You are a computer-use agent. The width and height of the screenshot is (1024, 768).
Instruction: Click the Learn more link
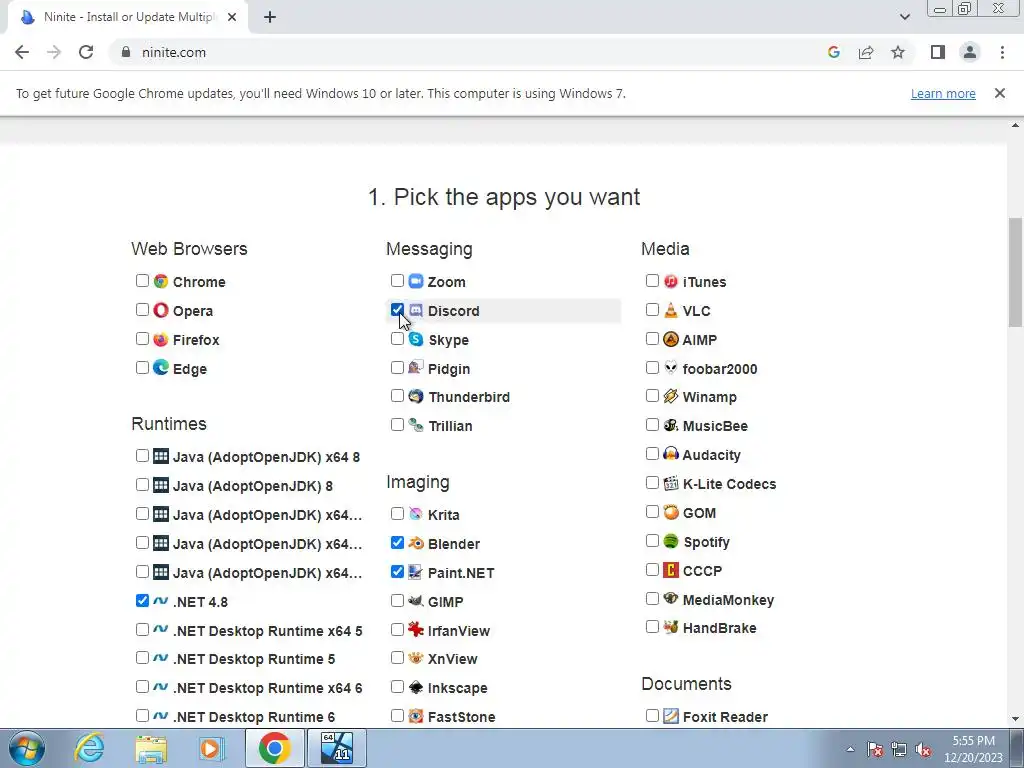[943, 93]
